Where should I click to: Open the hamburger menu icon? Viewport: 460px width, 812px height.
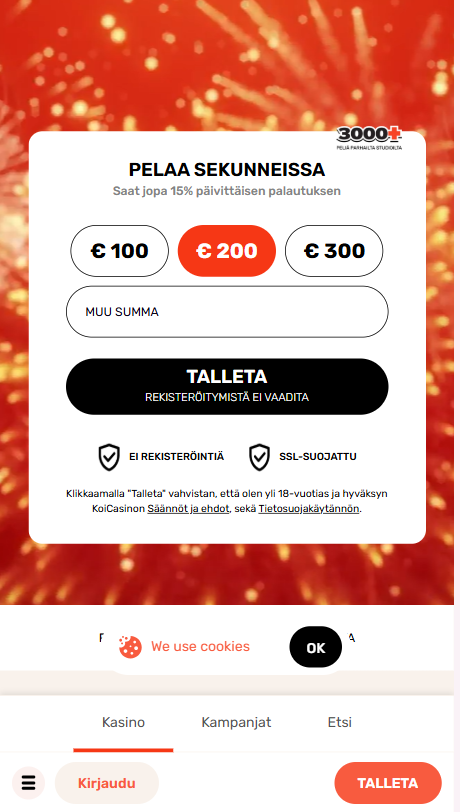pos(28,782)
